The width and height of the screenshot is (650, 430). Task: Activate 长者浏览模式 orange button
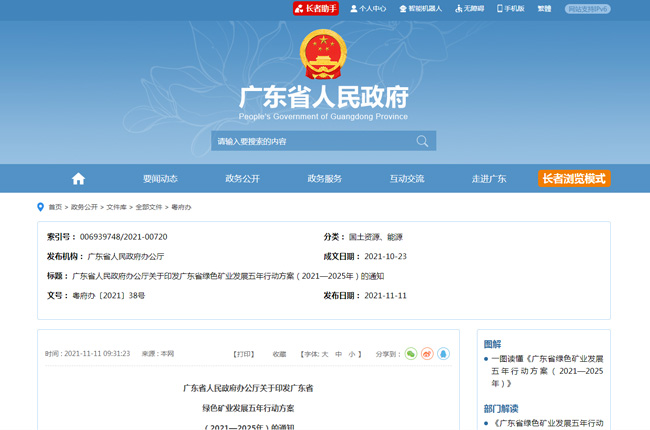[574, 179]
